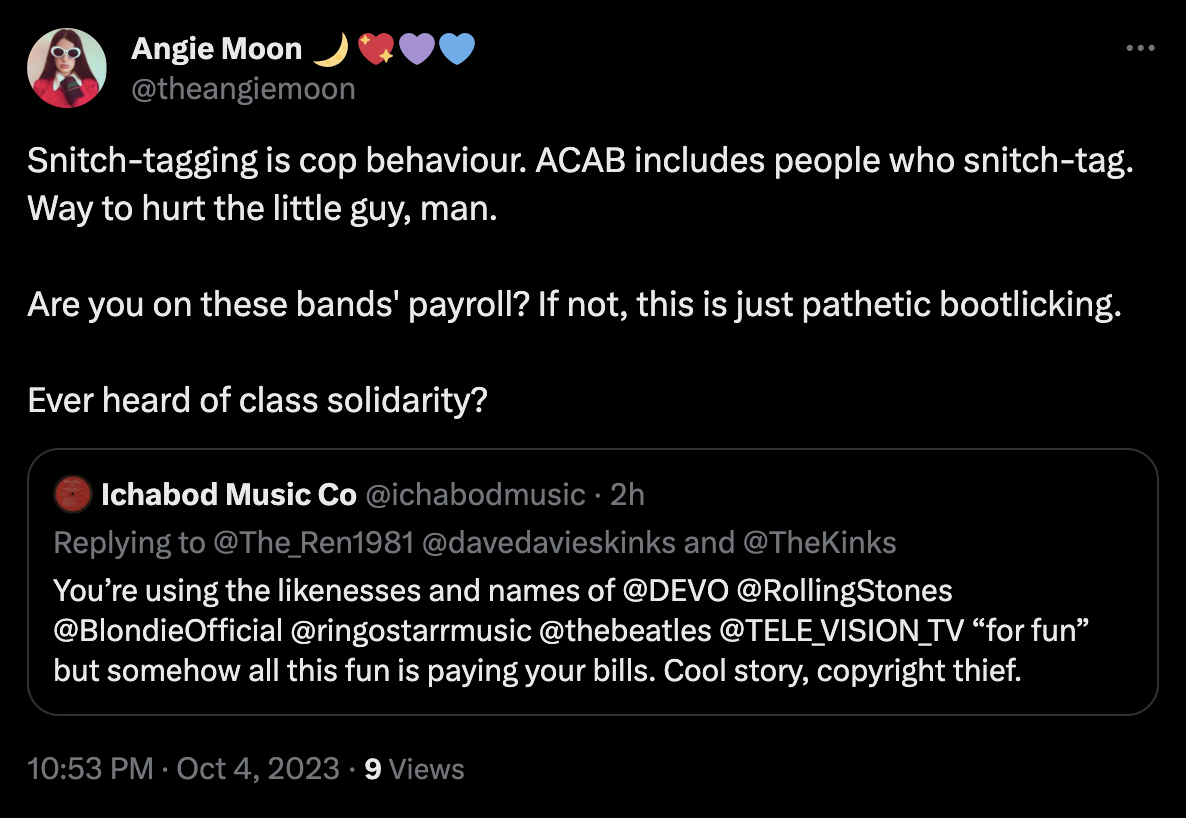Open the three-dot more options menu
The image size is (1186, 818).
pos(1140,48)
